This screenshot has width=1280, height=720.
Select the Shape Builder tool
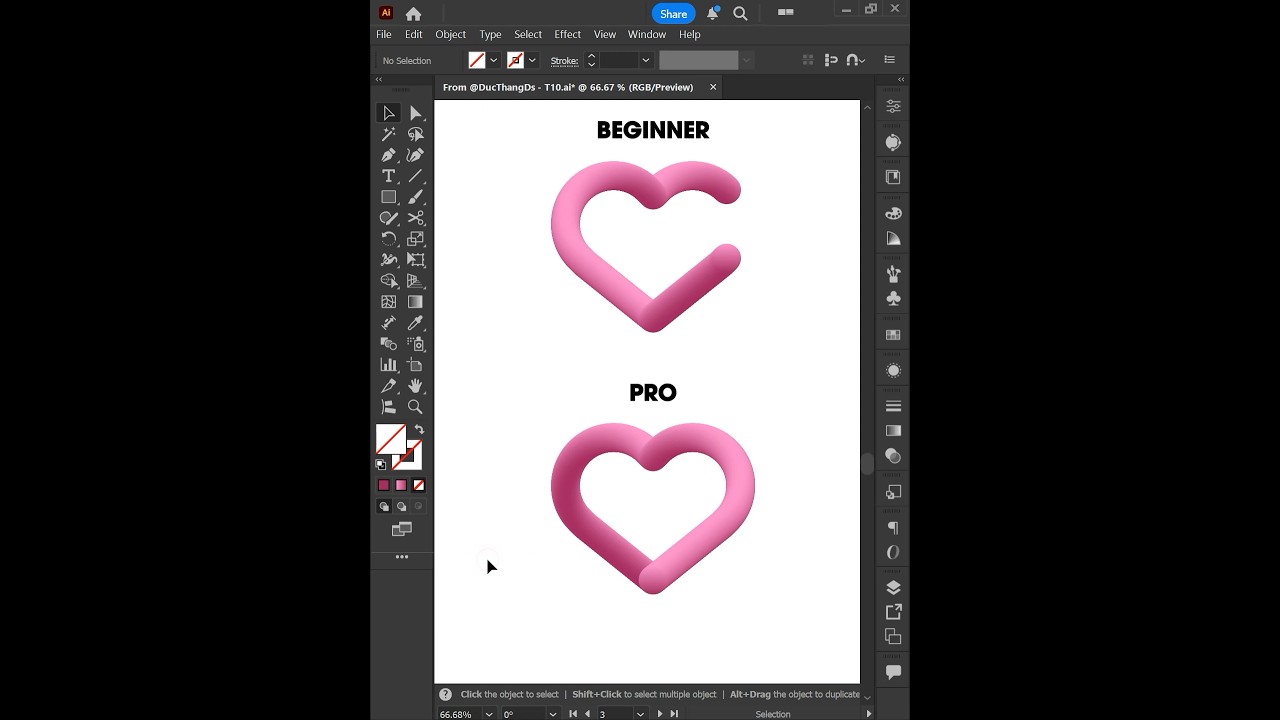click(x=389, y=281)
